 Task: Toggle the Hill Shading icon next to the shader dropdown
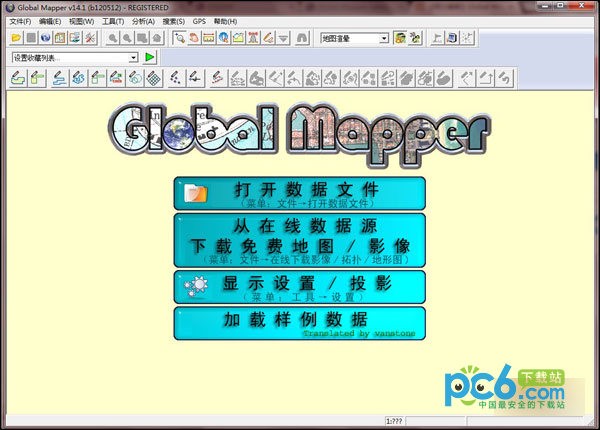pyautogui.click(x=400, y=38)
